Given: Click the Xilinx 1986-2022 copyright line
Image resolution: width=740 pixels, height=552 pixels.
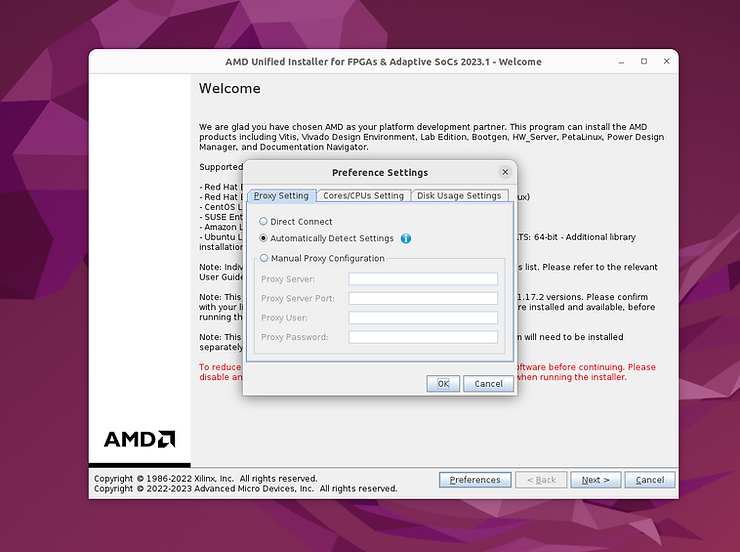Looking at the screenshot, I should (206, 478).
